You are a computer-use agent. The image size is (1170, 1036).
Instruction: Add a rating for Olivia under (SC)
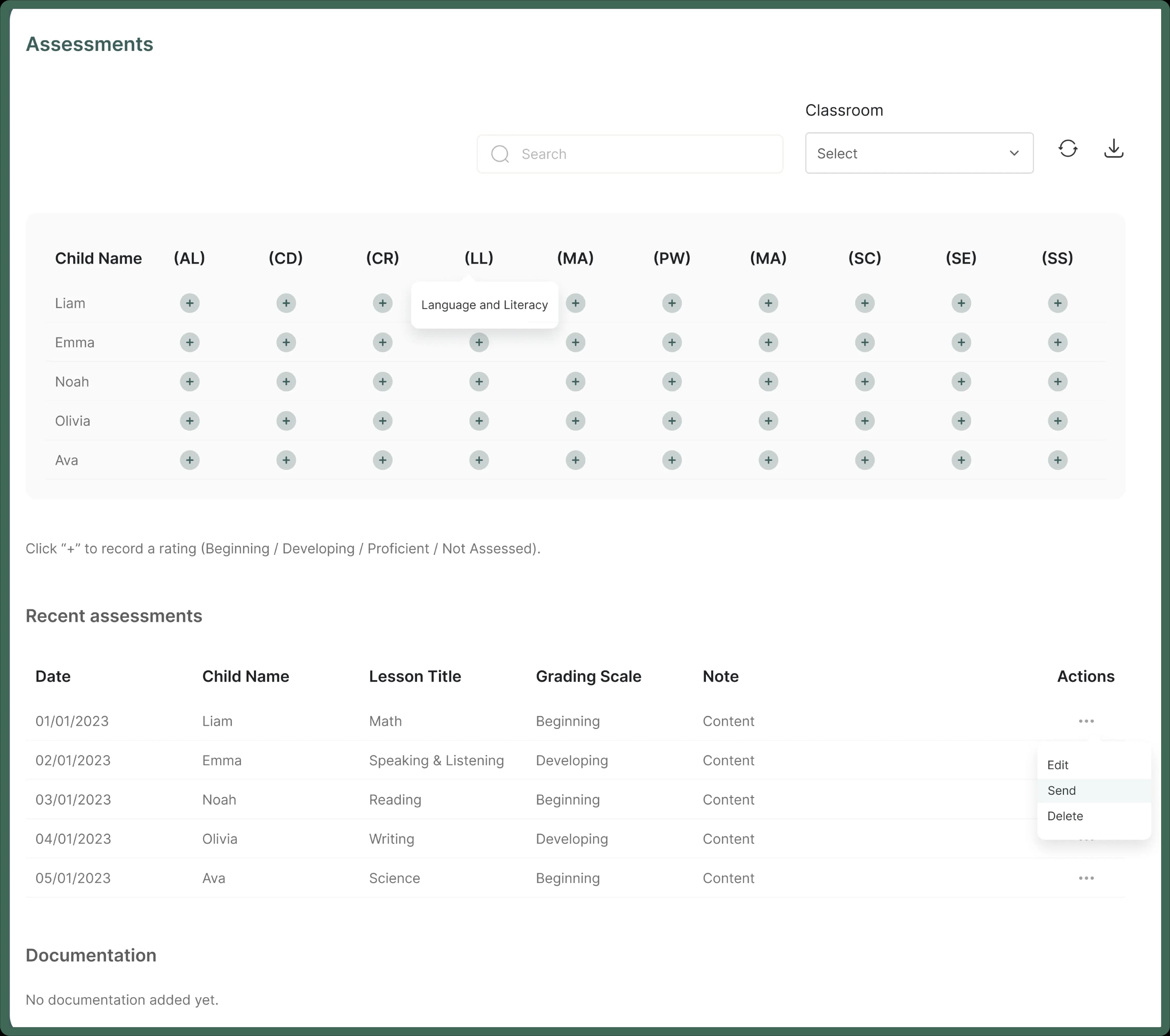tap(864, 421)
